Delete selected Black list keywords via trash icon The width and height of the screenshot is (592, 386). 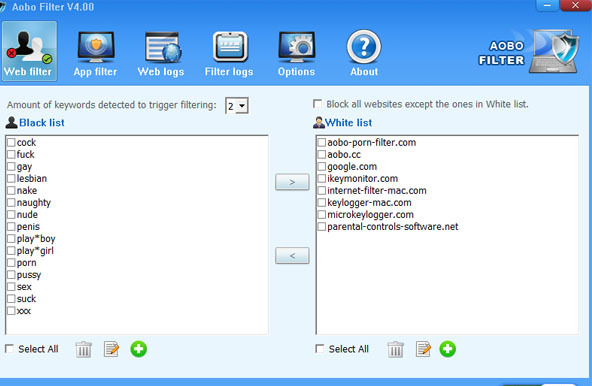tap(83, 349)
